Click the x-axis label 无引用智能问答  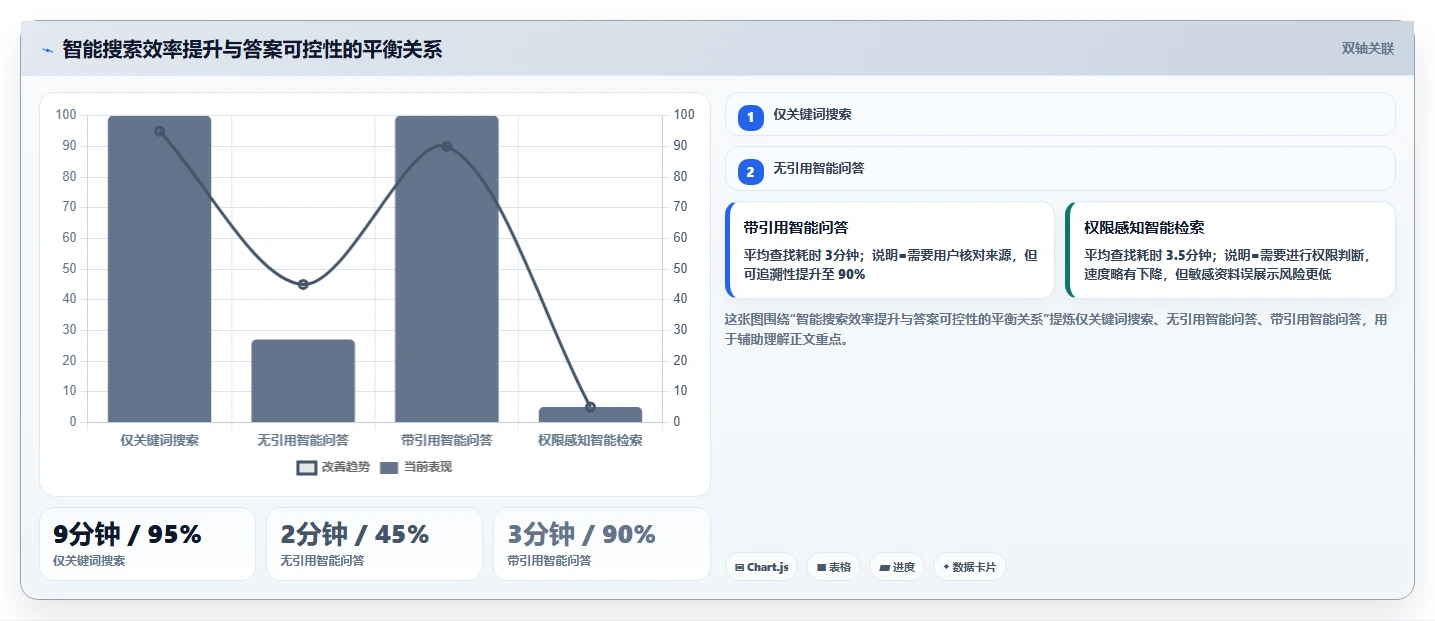click(303, 440)
